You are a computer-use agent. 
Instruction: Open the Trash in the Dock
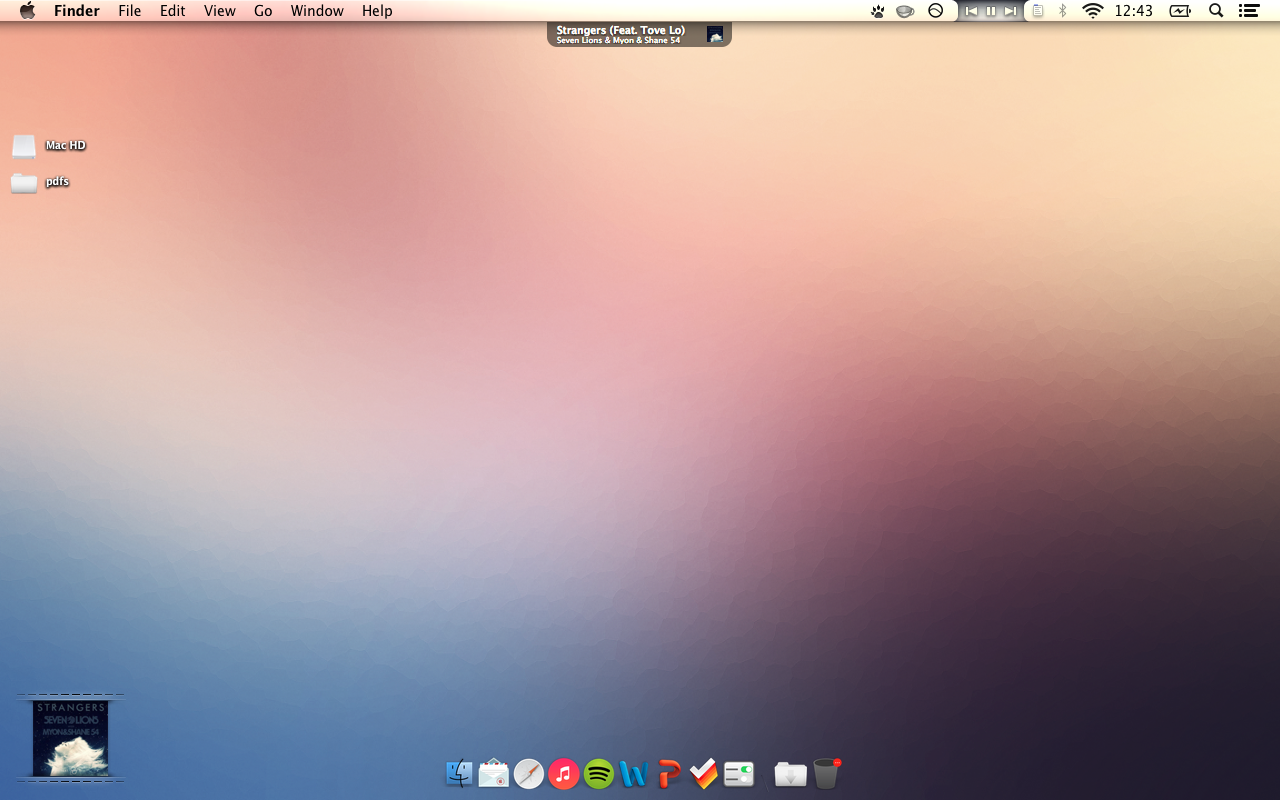click(x=826, y=773)
